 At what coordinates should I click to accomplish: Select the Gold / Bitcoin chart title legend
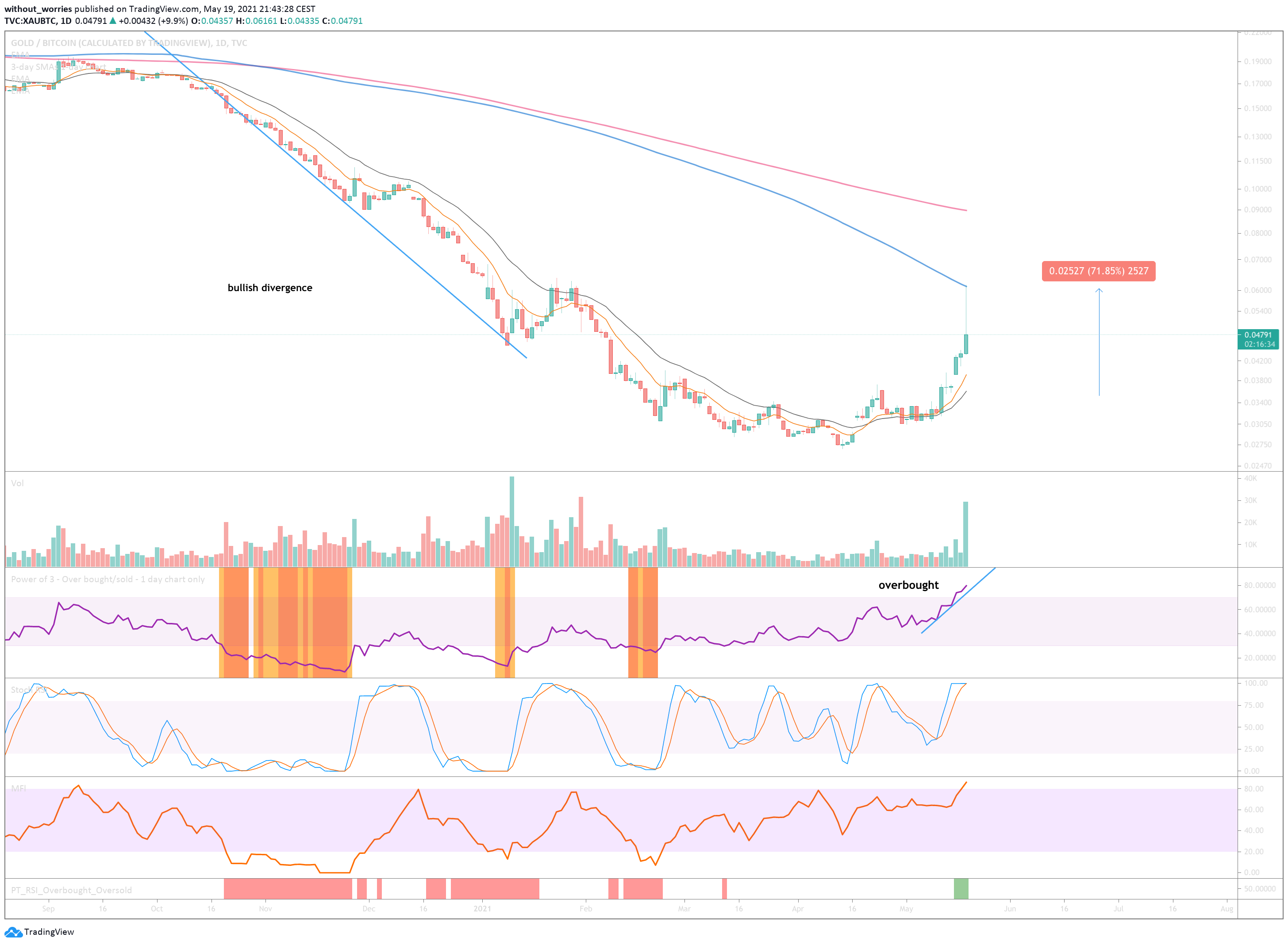point(129,43)
